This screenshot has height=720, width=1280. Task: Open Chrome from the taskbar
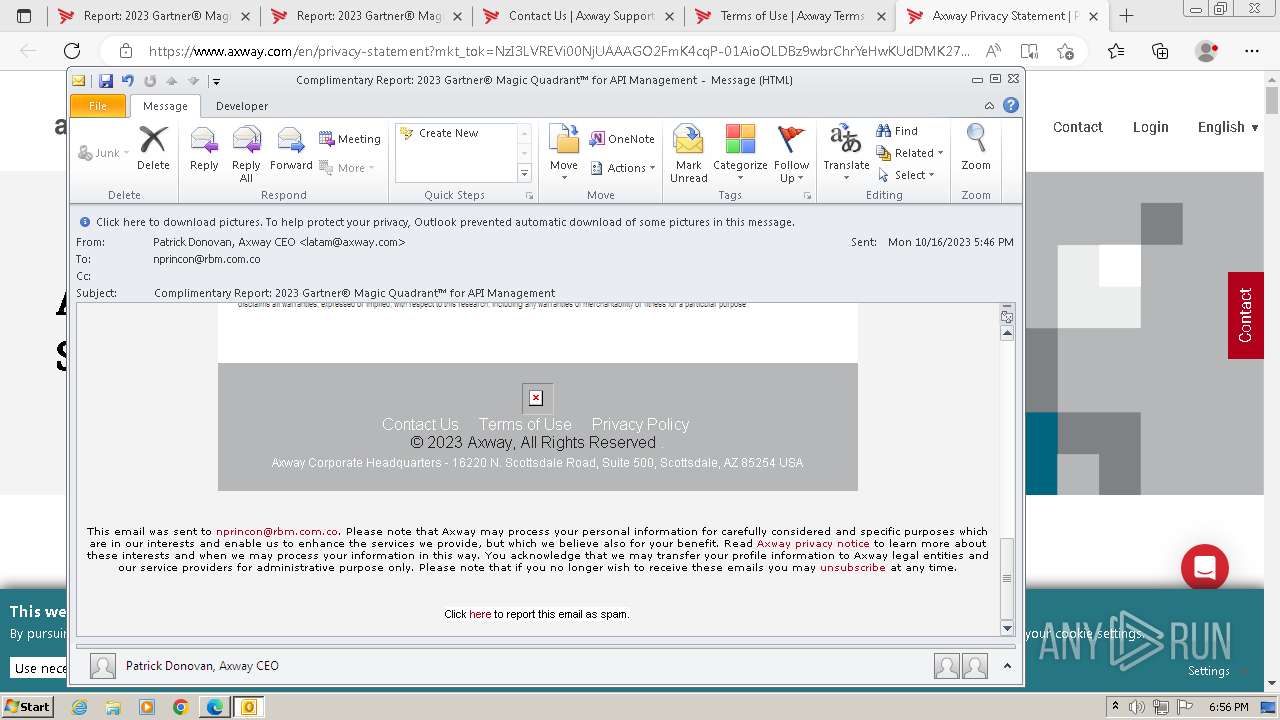(180, 707)
